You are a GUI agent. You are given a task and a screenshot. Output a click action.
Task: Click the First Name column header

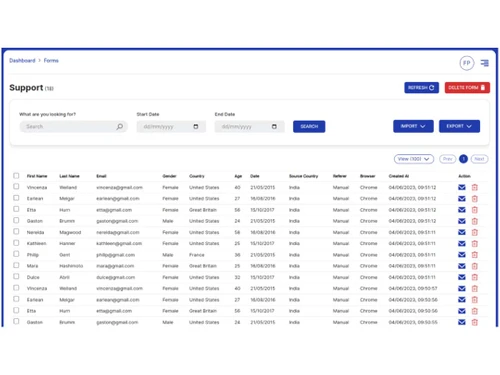pyautogui.click(x=37, y=176)
